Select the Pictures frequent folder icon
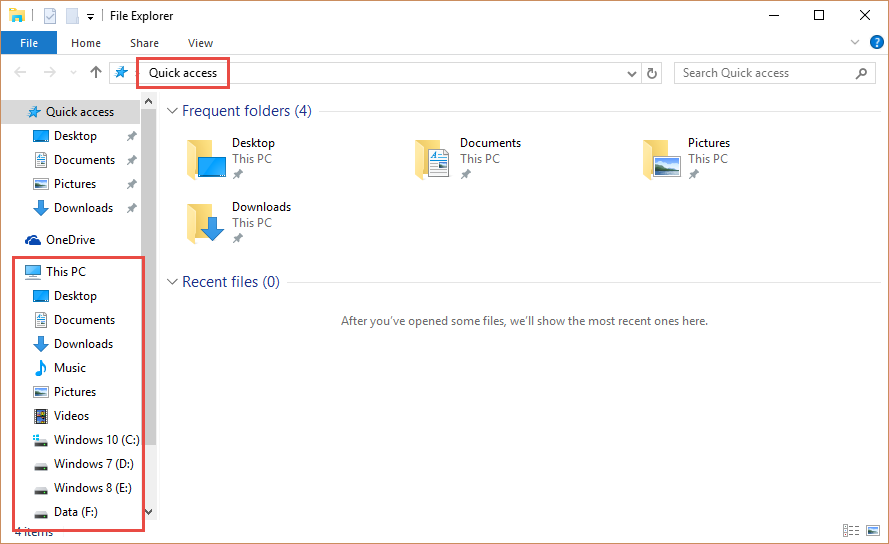The image size is (889, 544). pos(663,159)
